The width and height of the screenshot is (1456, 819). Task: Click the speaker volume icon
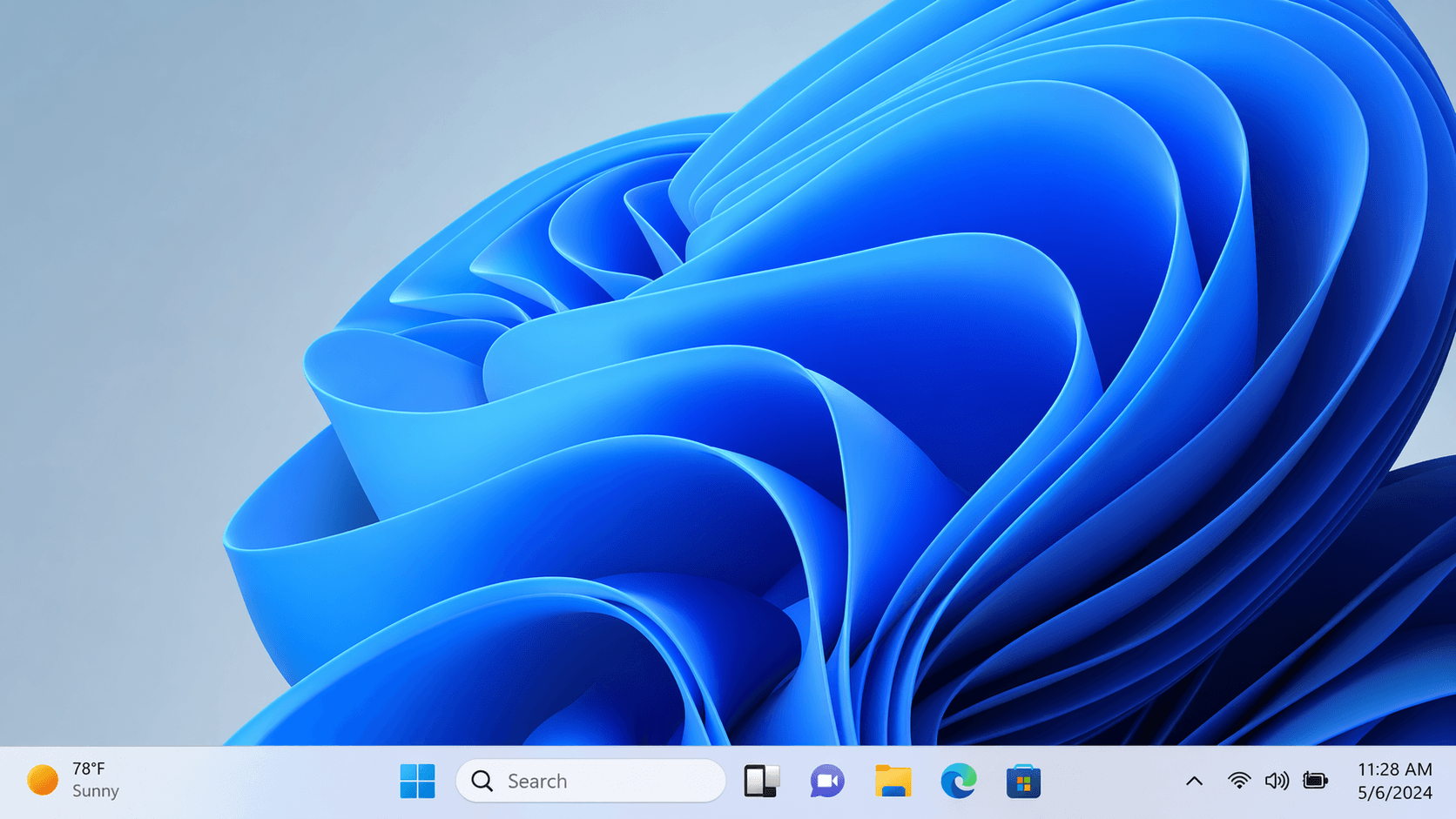[1277, 781]
